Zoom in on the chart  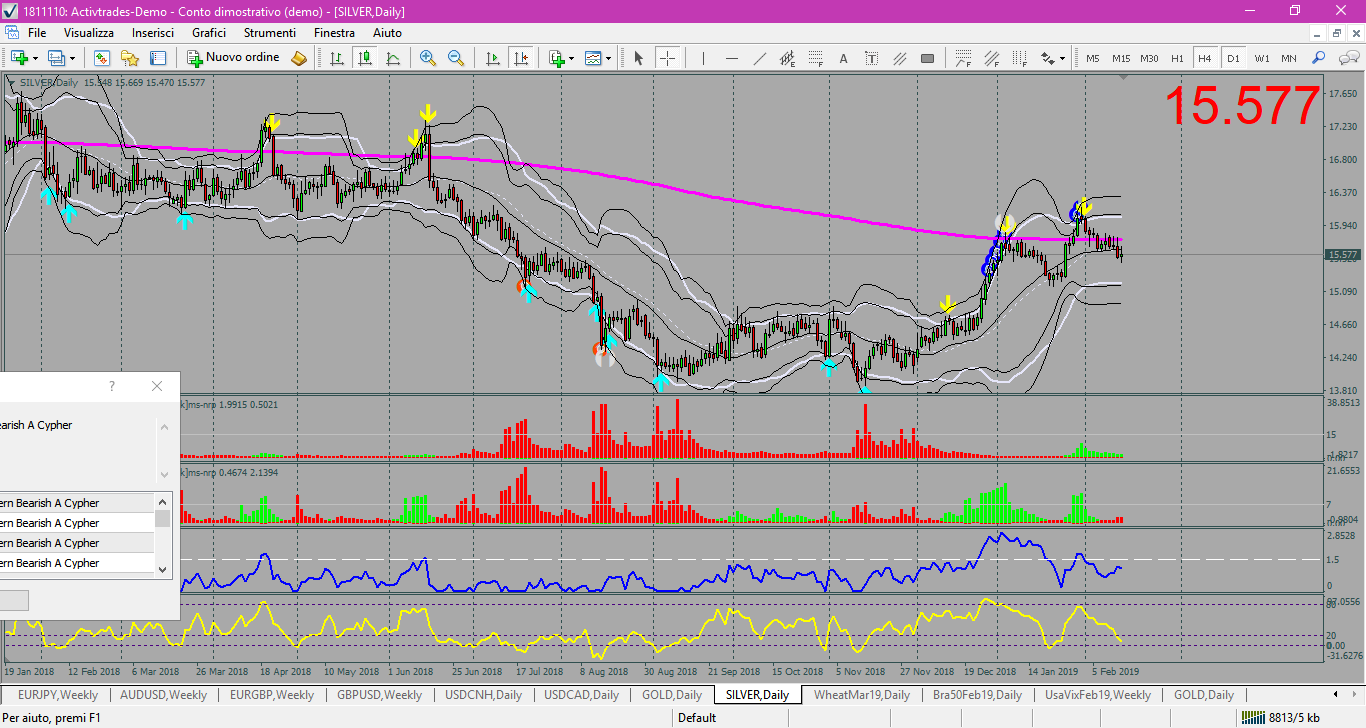tap(428, 58)
